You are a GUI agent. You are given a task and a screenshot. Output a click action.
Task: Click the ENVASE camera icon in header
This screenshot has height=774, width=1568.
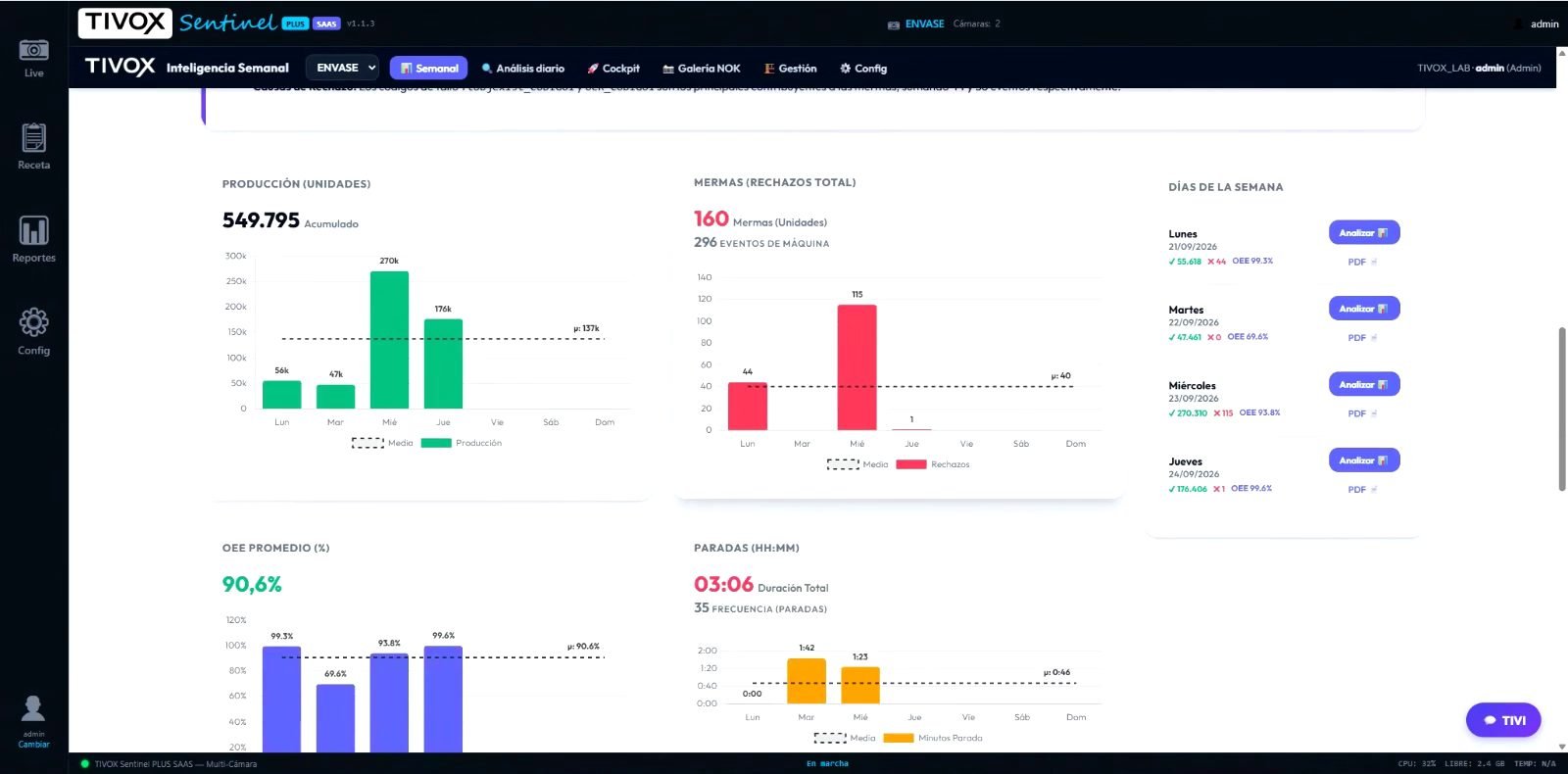pyautogui.click(x=894, y=24)
